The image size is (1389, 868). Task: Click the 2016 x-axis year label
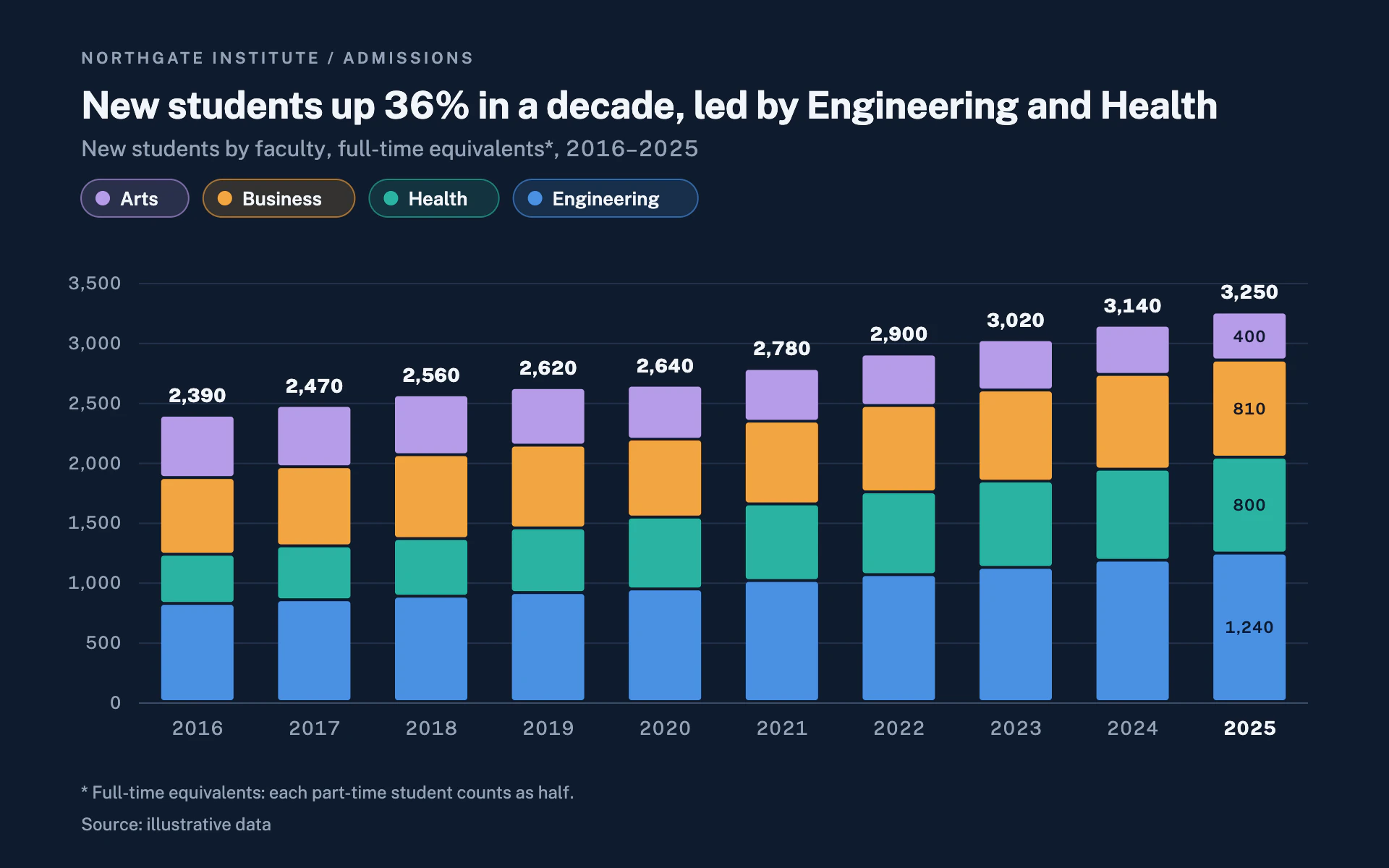197,728
